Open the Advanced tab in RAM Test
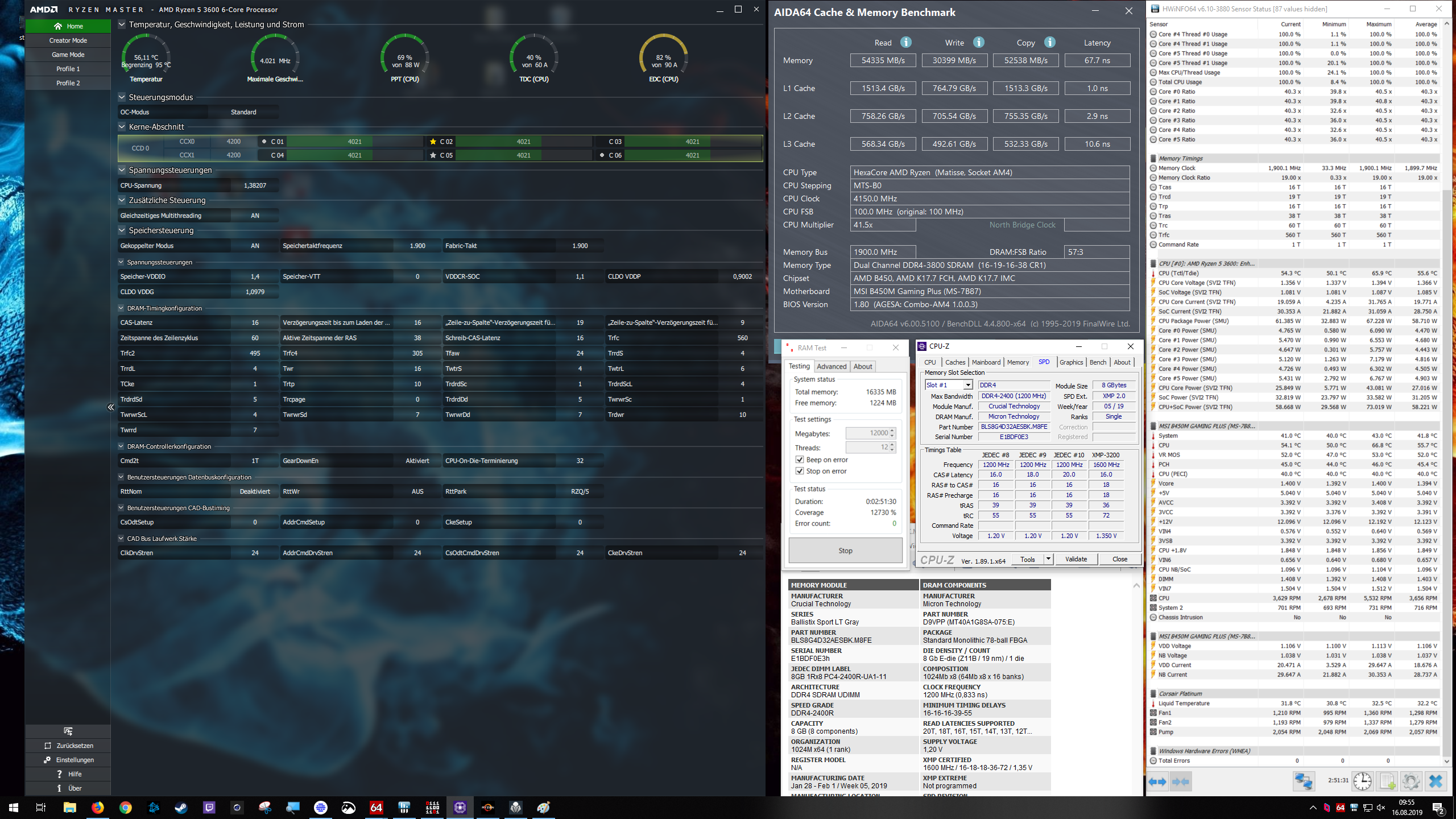The image size is (1456, 819). (832, 366)
